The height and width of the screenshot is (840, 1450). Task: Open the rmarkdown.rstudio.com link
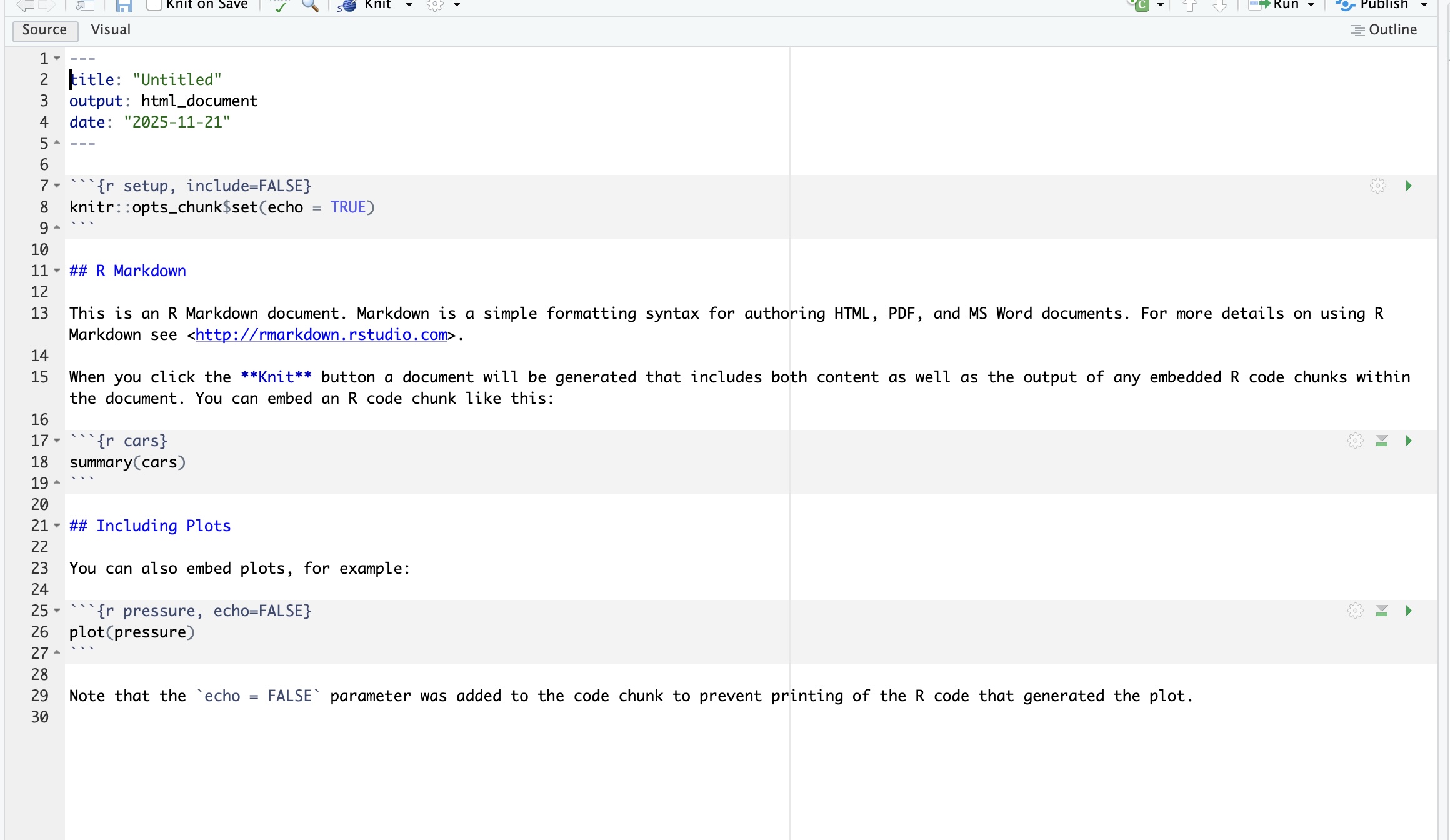[x=321, y=335]
